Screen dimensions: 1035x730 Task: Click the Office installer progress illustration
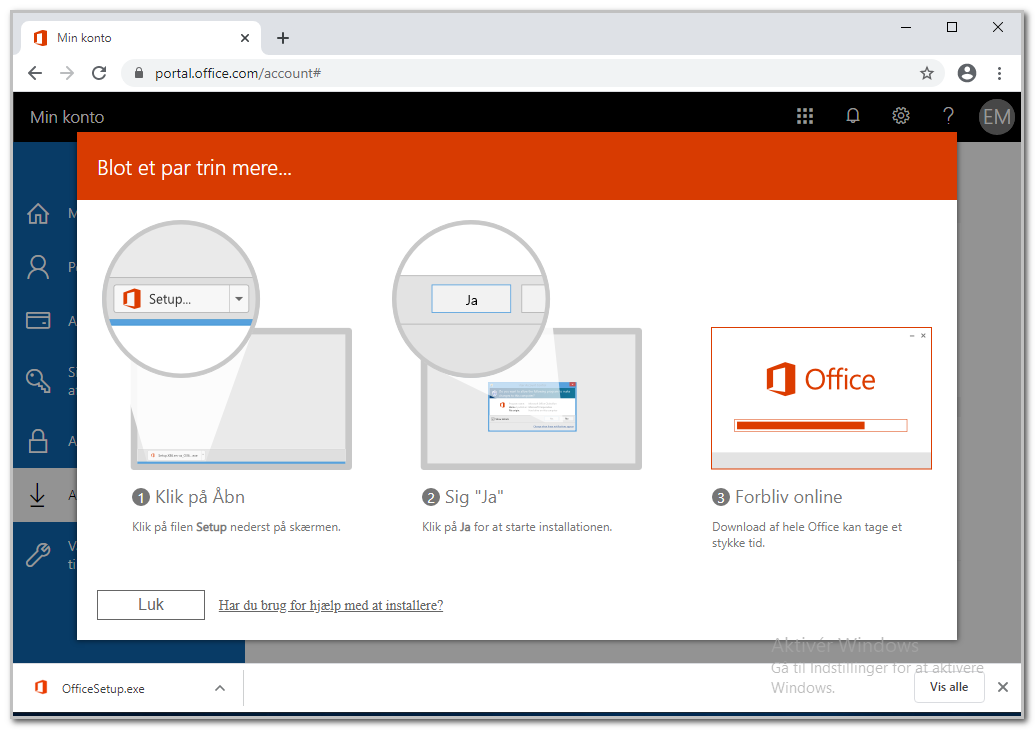pos(821,398)
